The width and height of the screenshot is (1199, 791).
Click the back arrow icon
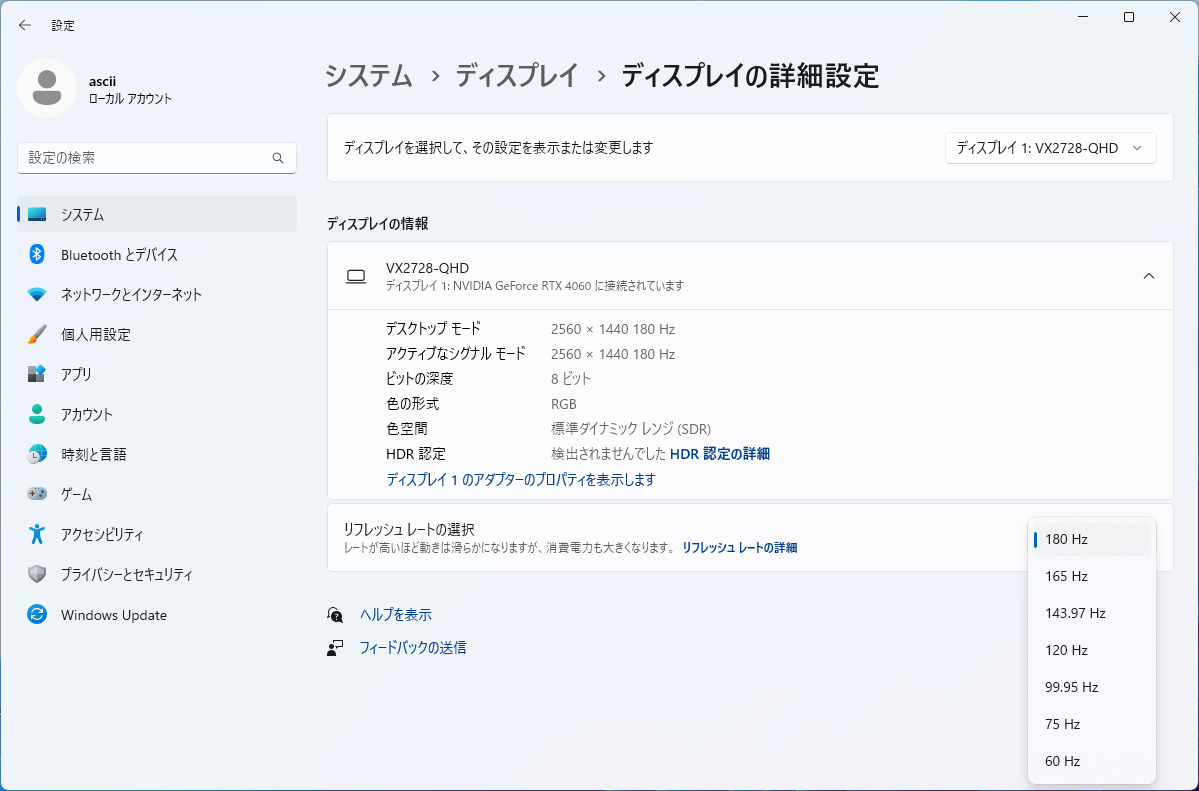(25, 25)
